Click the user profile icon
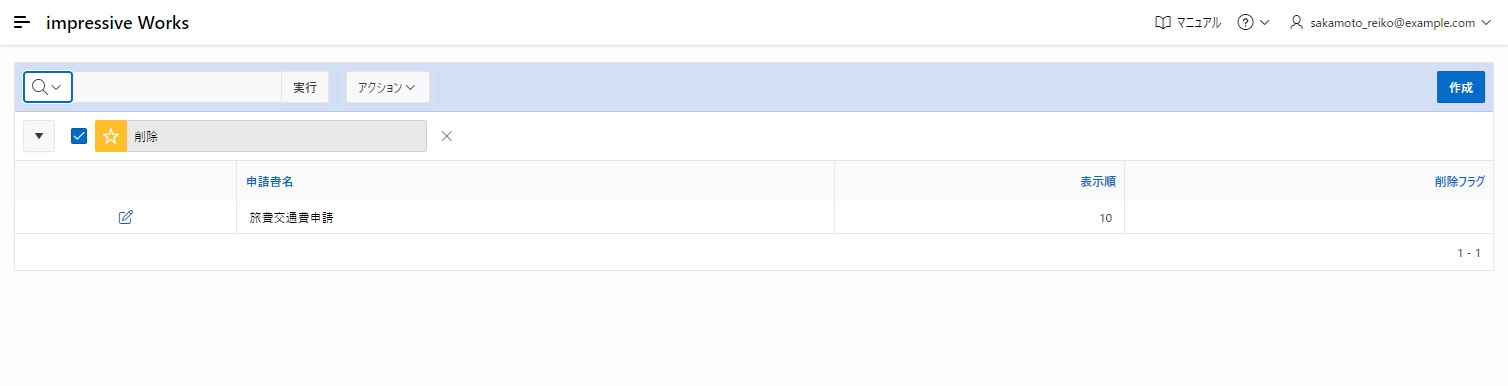The height and width of the screenshot is (386, 1508). [1297, 22]
